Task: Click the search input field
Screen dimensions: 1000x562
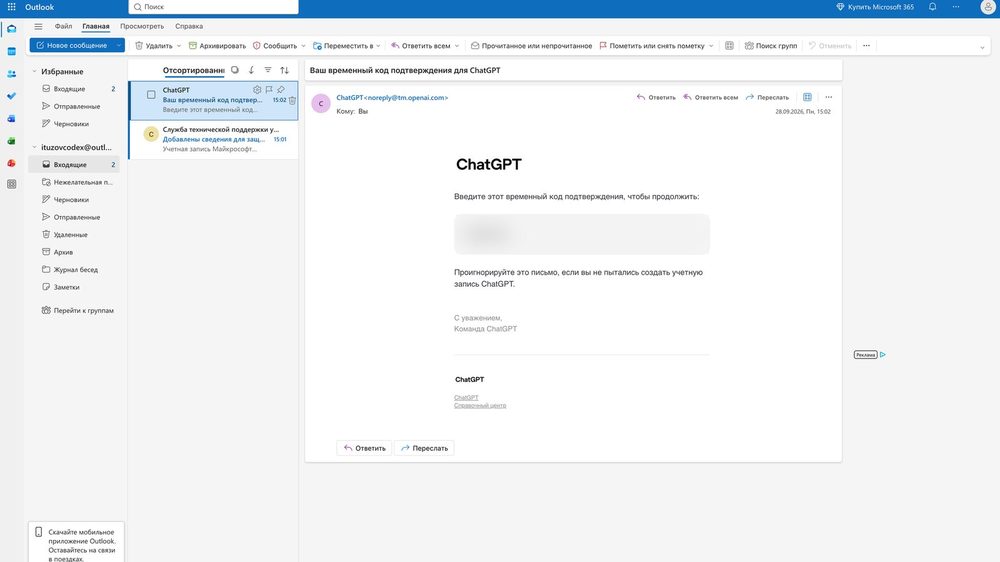Action: 213,7
